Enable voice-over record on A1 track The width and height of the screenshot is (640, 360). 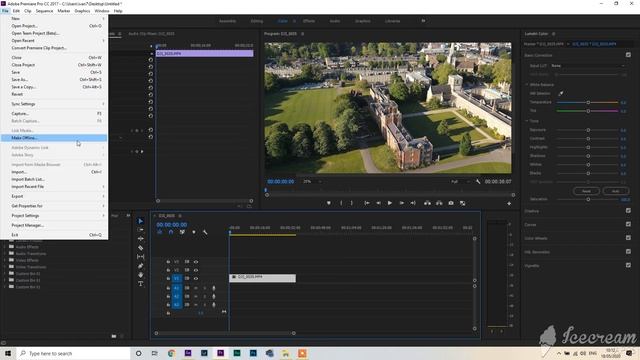point(213,288)
